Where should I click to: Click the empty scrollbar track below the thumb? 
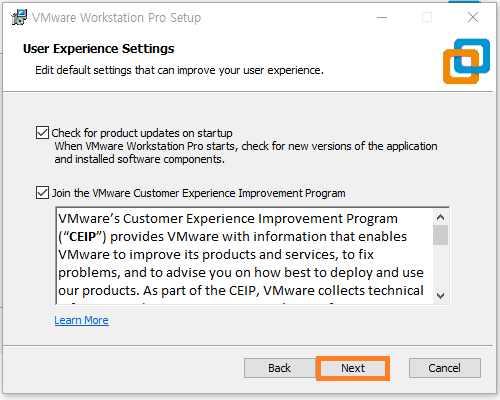point(440,267)
